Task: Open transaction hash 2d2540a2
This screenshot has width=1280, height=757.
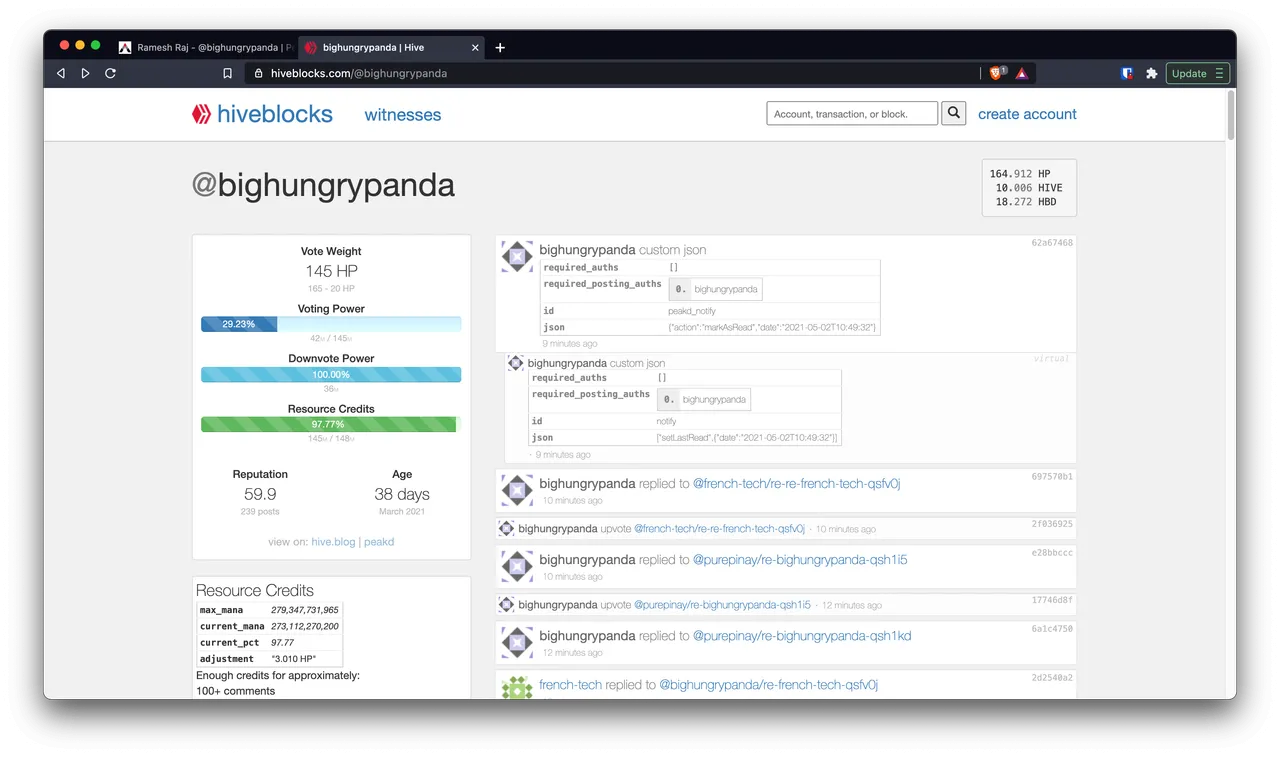Action: point(1052,678)
